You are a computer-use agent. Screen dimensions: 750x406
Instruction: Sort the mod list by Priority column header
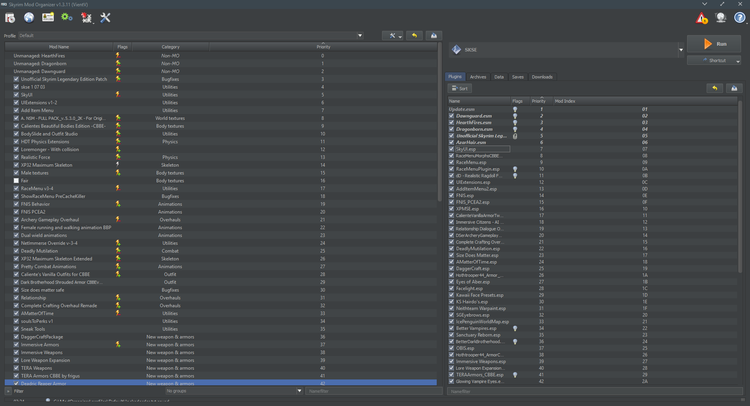(x=323, y=47)
